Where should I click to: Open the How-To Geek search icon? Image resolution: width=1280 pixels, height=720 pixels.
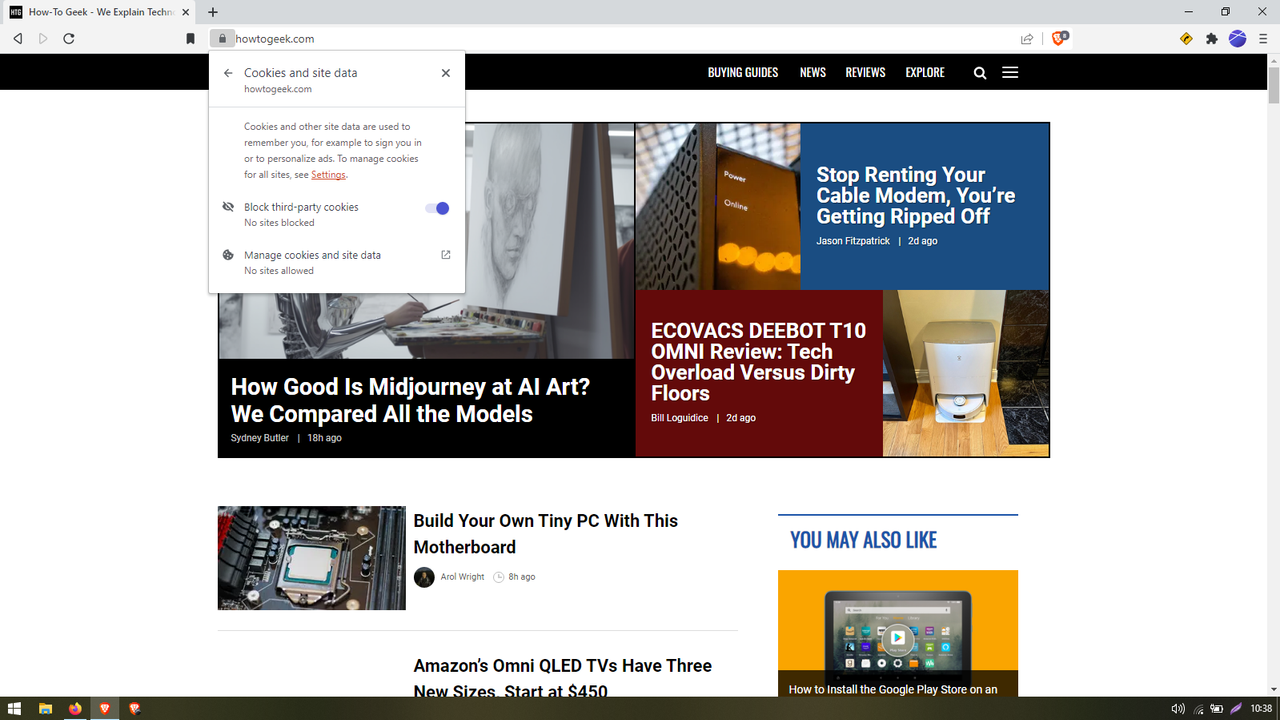(x=979, y=72)
